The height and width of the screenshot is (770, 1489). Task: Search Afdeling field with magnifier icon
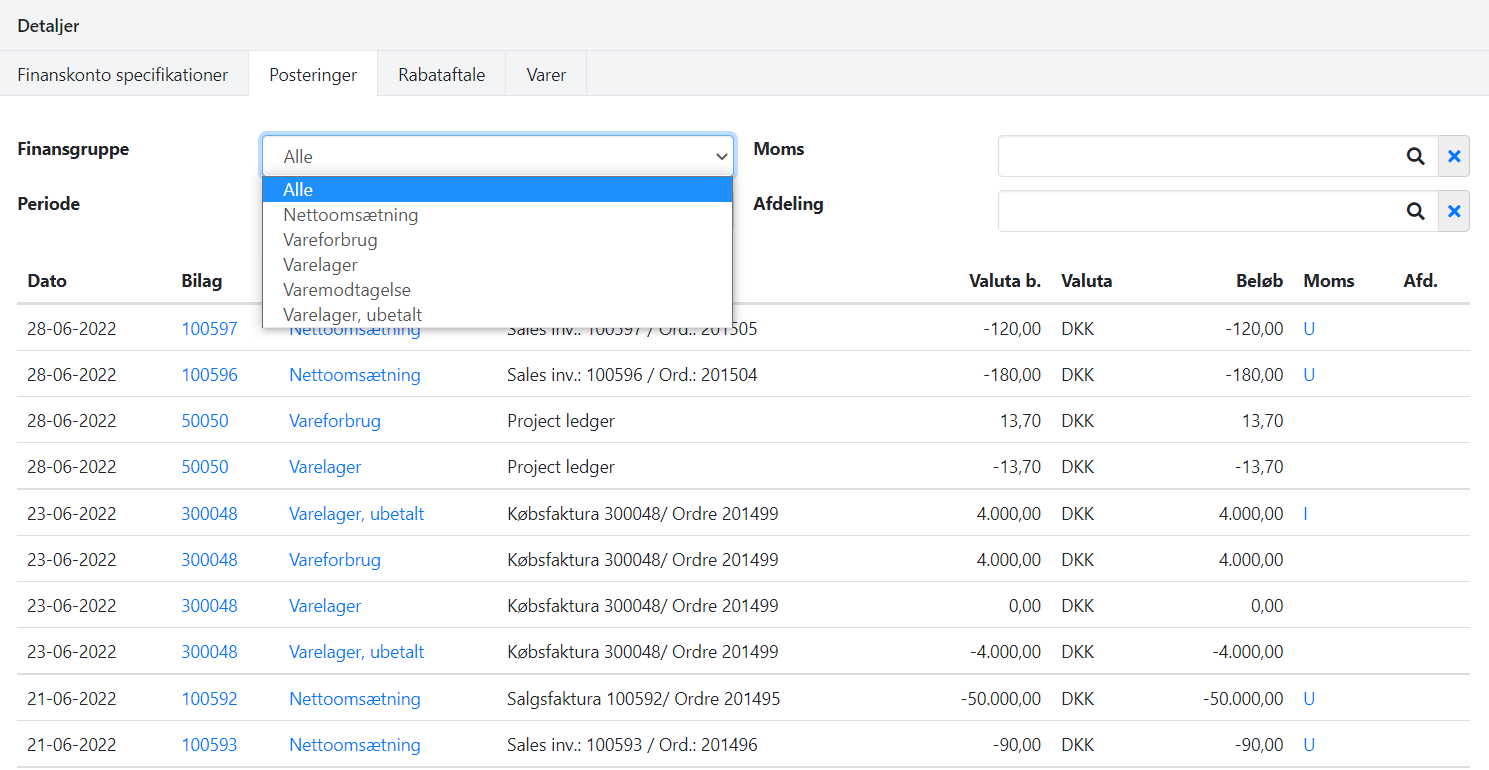[x=1415, y=211]
